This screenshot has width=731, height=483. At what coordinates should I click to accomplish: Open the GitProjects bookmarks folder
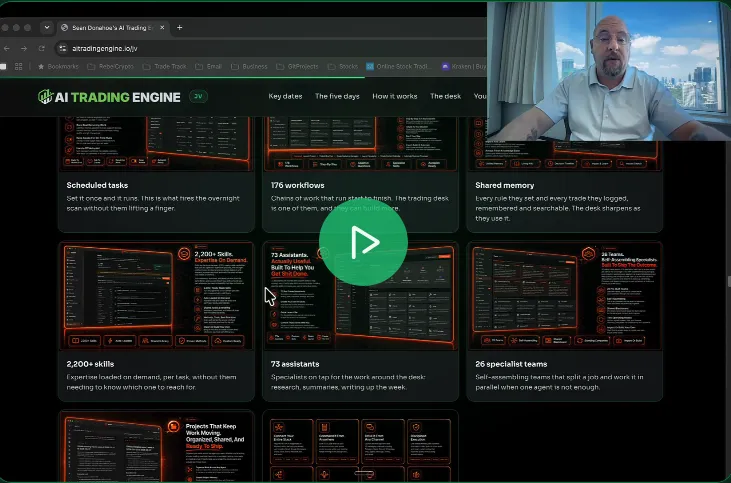(297, 67)
